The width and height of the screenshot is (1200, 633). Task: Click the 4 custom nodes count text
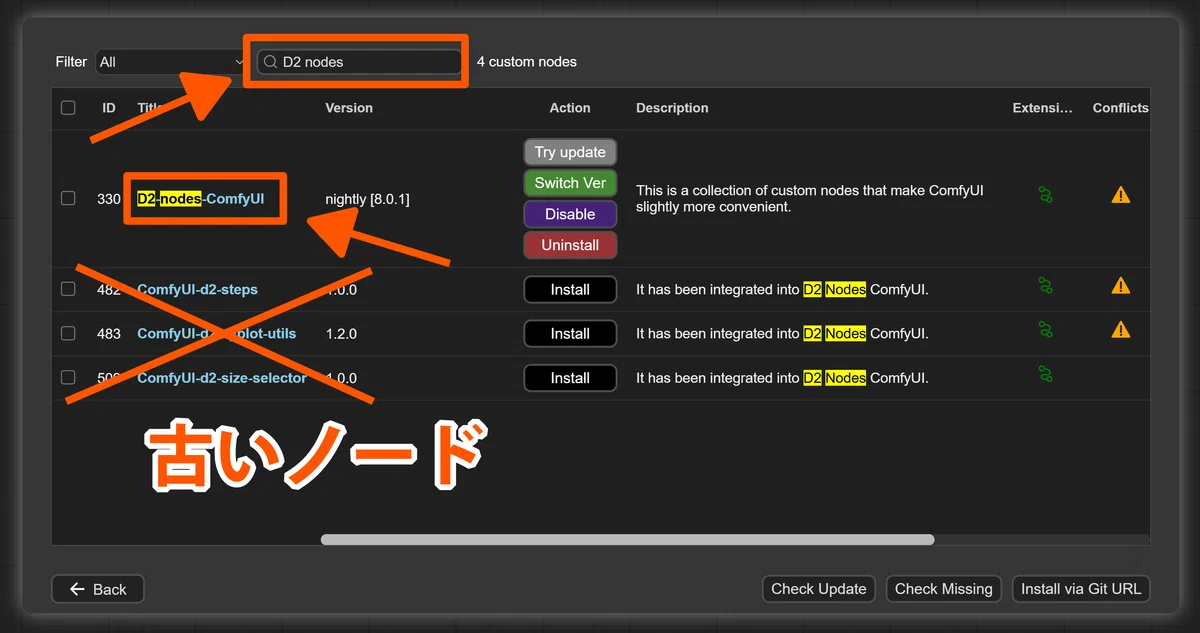[527, 62]
